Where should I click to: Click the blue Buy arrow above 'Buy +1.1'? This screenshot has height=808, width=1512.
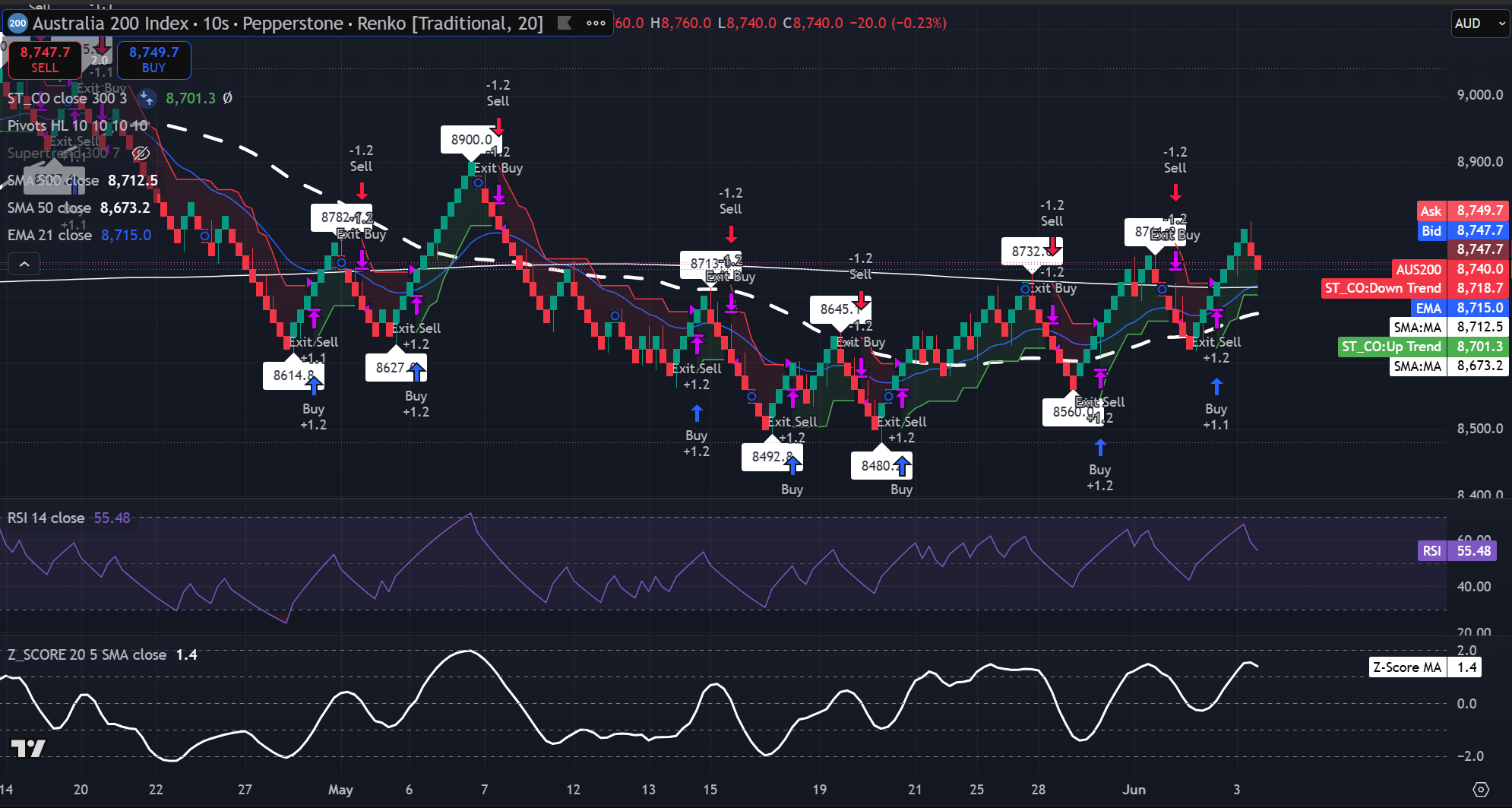1216,388
